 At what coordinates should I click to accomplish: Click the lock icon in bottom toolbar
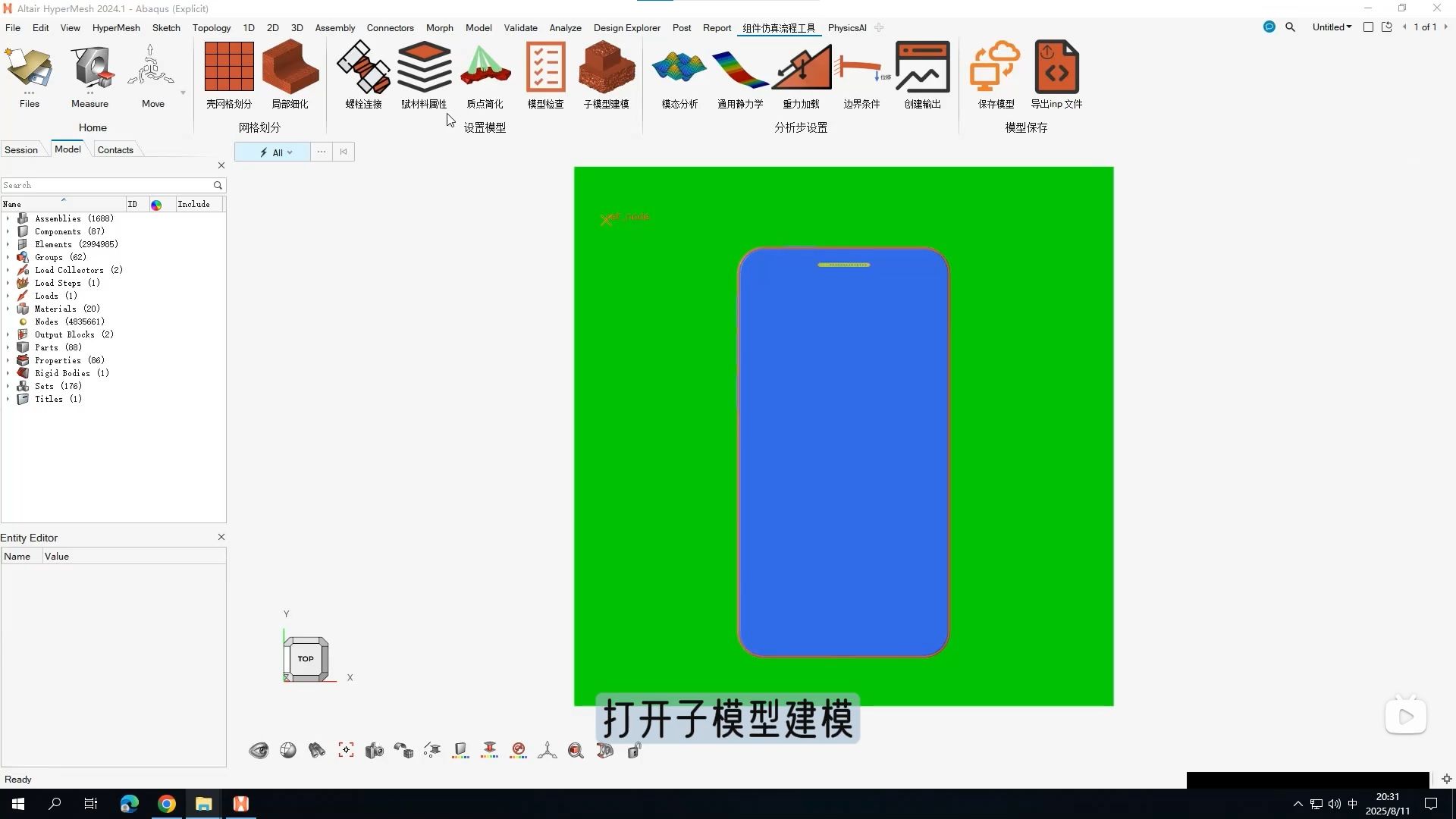634,750
